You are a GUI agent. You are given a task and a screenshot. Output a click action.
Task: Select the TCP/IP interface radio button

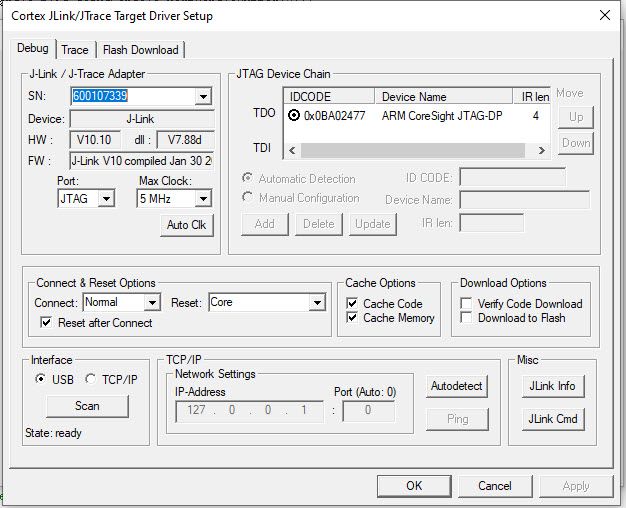tap(91, 379)
